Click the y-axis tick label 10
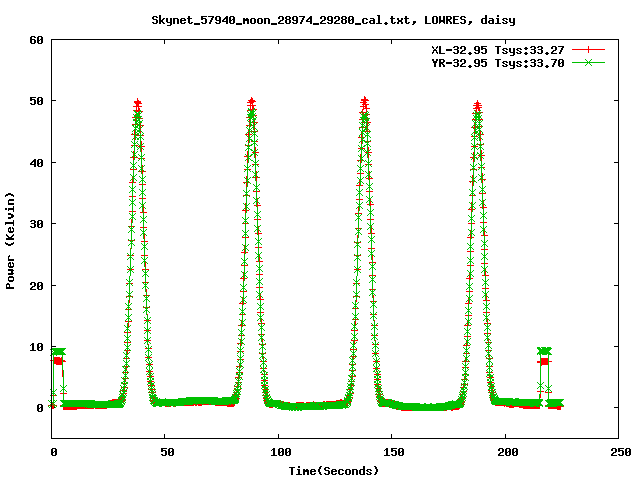The width and height of the screenshot is (640, 480). pos(36,347)
